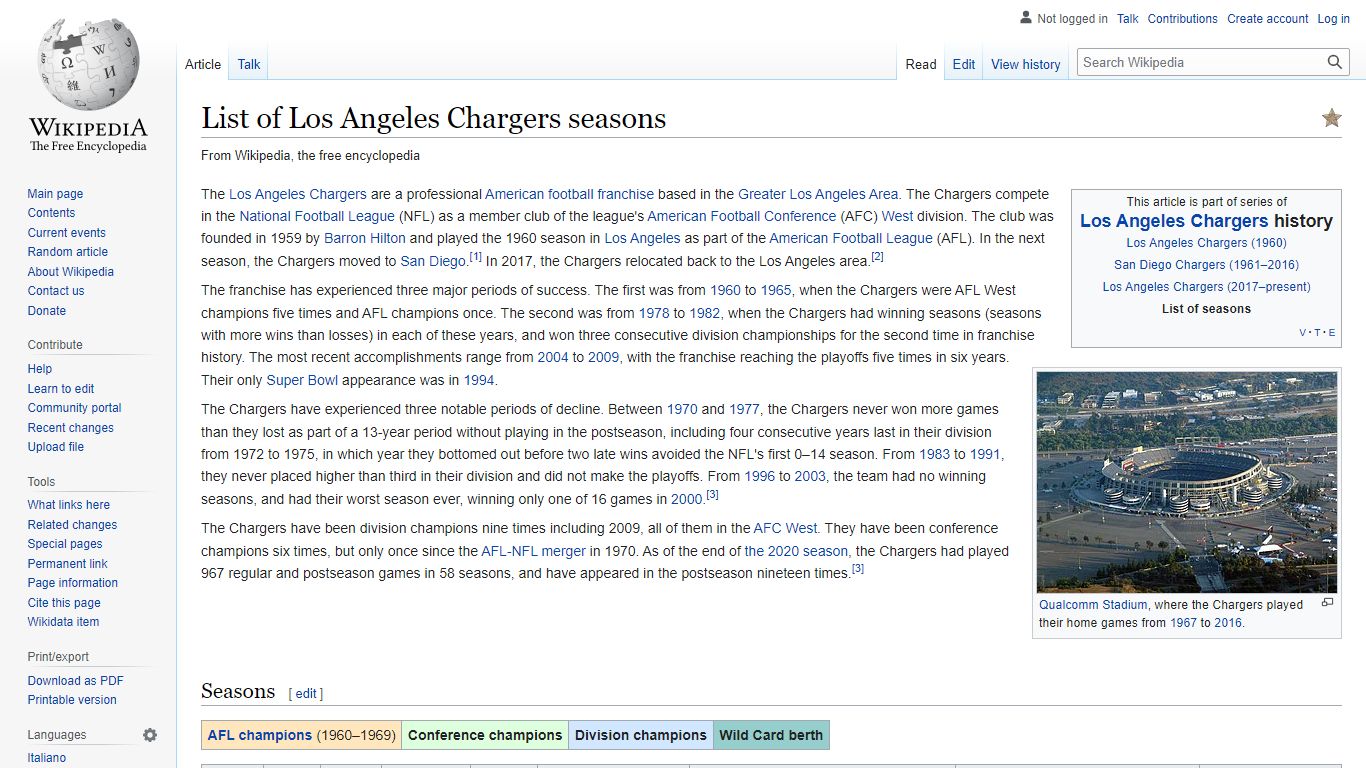Select the Read tab
1366x768 pixels.
pos(921,64)
